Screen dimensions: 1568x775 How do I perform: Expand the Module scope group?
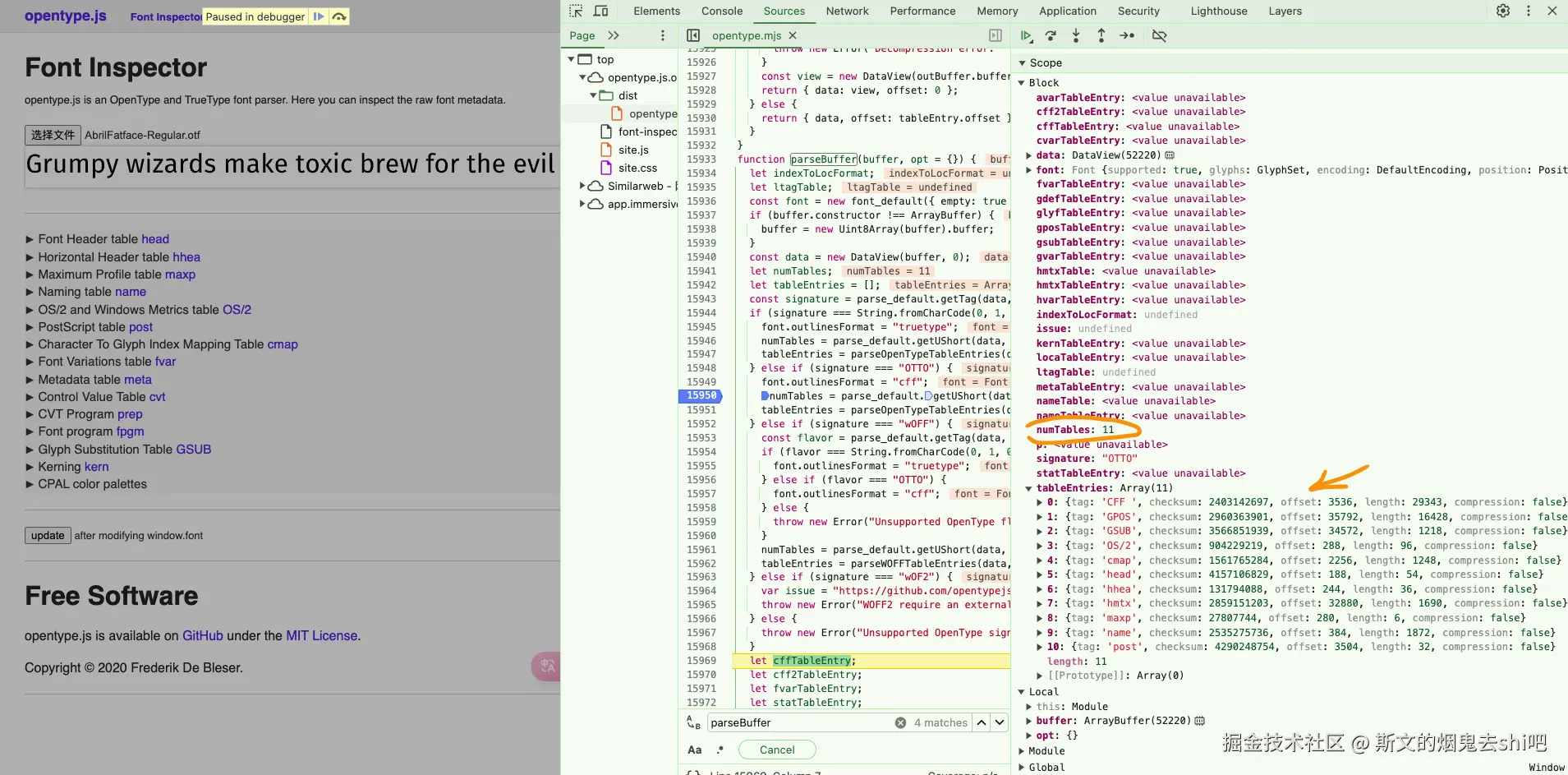(1022, 751)
